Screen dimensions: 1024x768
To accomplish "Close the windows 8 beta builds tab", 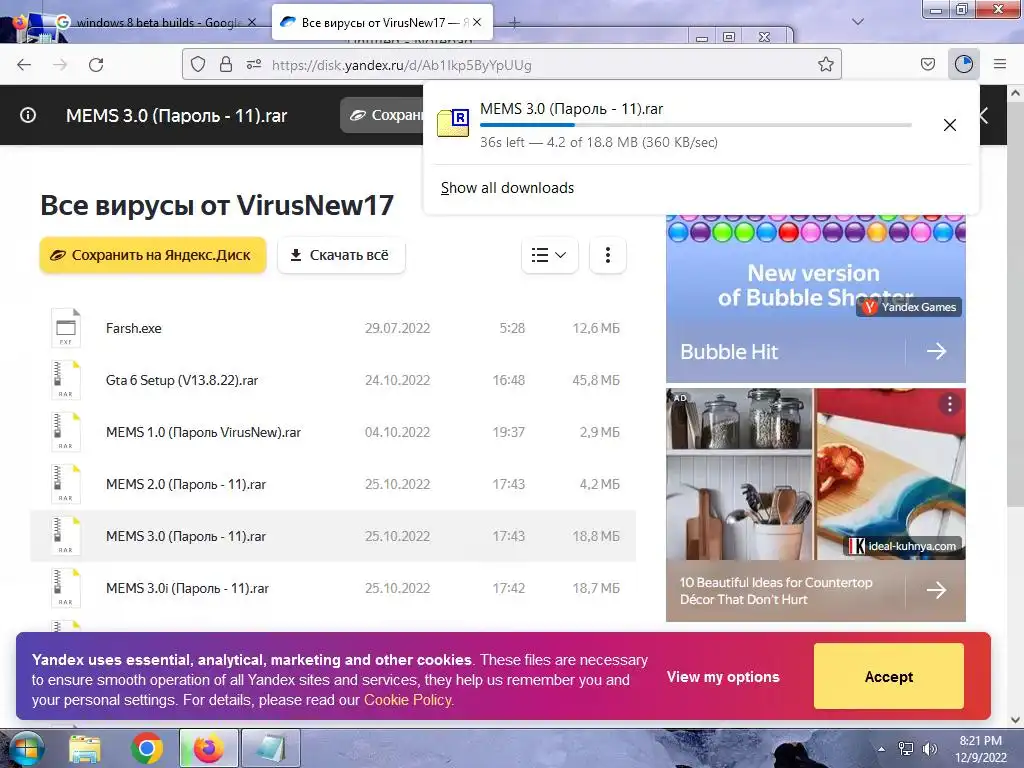I will pos(251,22).
